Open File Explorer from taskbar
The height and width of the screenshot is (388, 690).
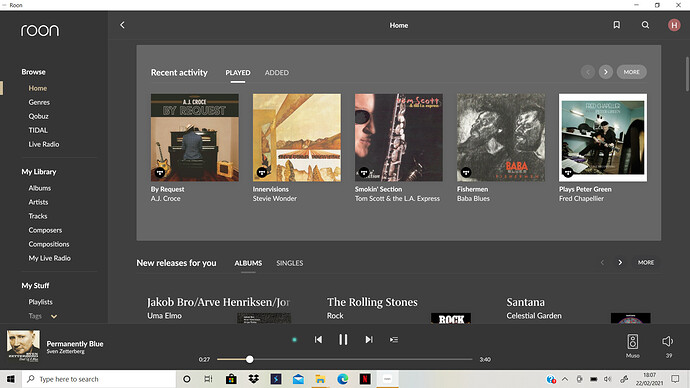tap(320, 379)
